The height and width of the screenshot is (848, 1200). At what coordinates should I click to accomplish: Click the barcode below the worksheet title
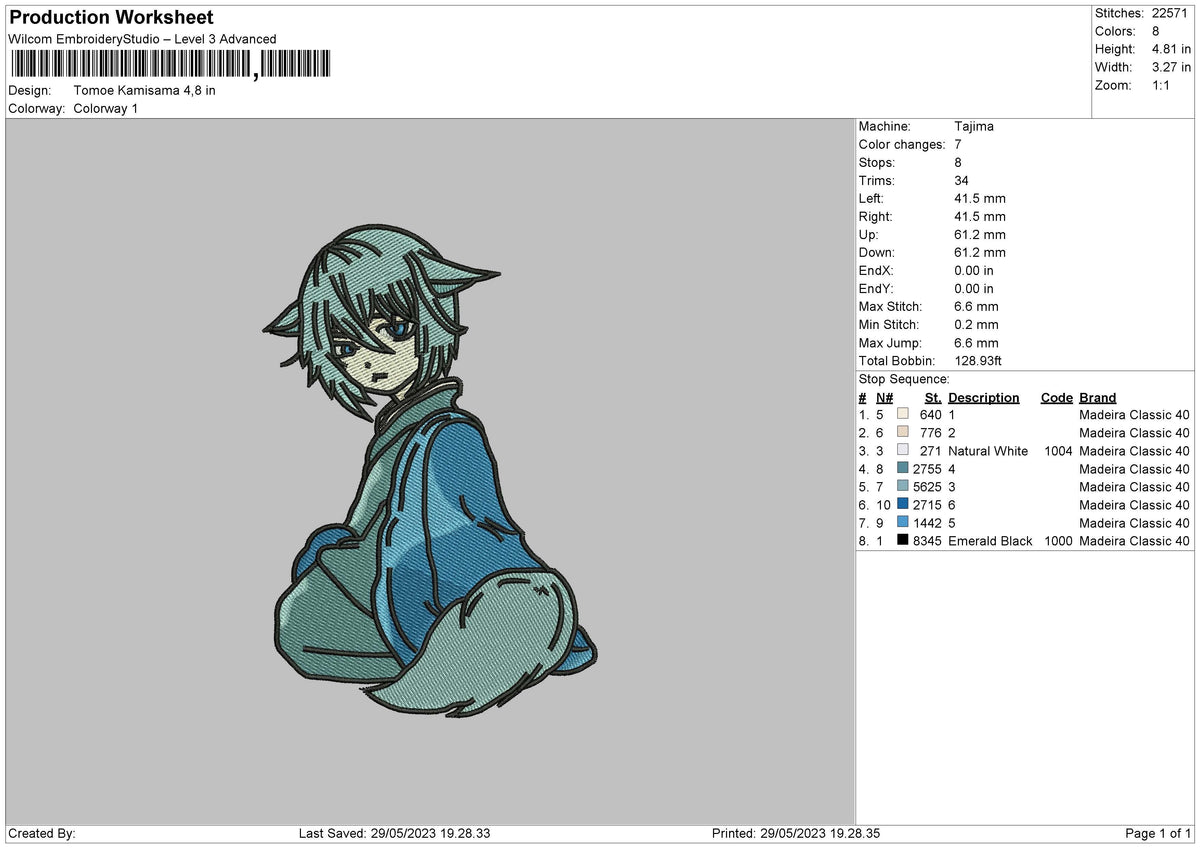tap(169, 65)
